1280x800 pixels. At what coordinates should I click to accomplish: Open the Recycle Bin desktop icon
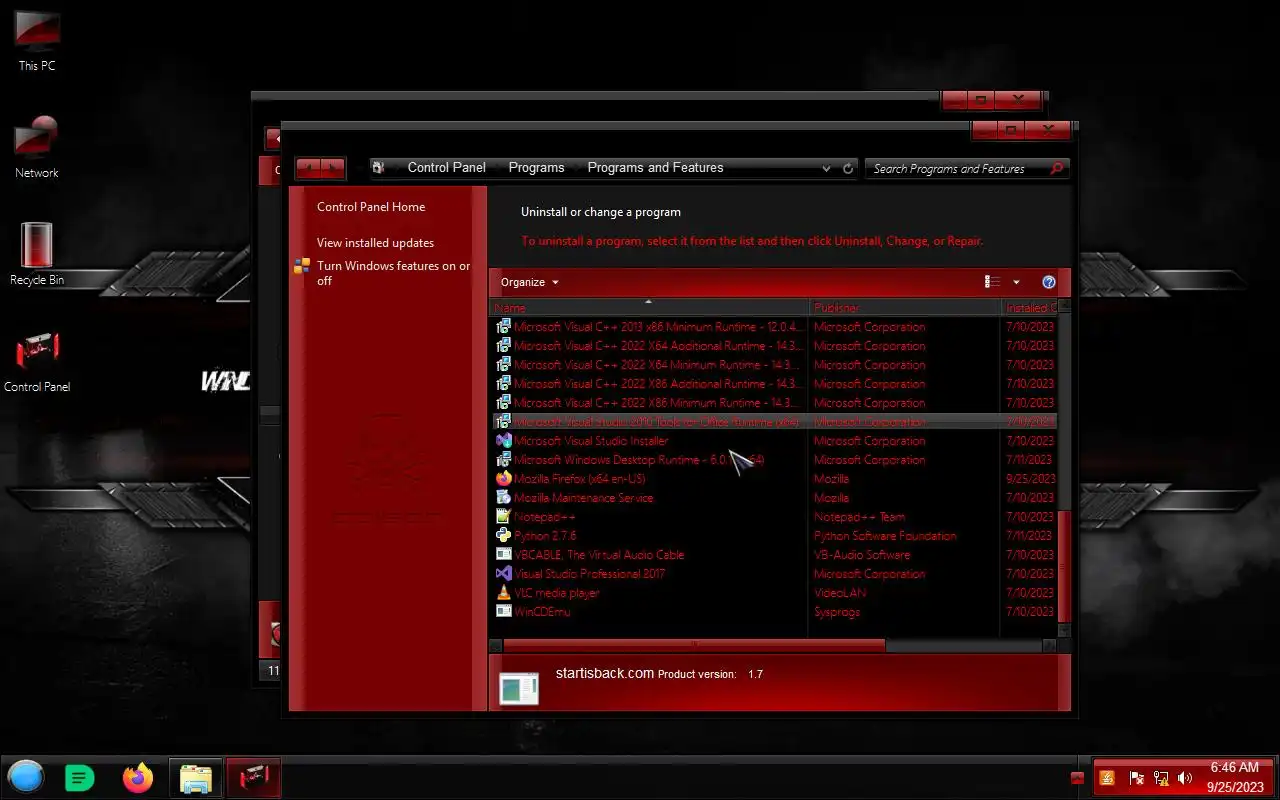tap(37, 254)
